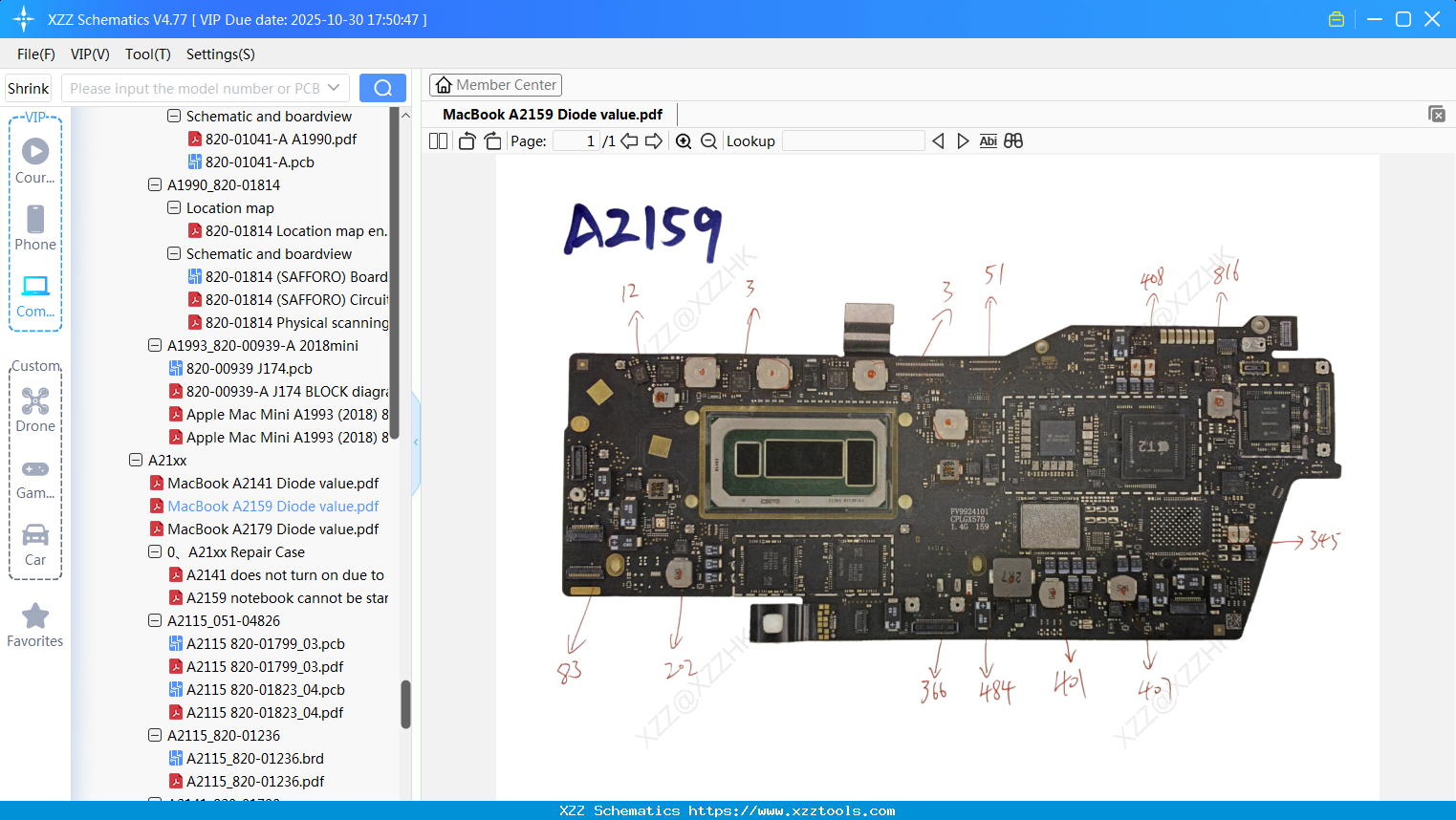The height and width of the screenshot is (820, 1456).
Task: Collapse the Location map node
Action: point(174,208)
